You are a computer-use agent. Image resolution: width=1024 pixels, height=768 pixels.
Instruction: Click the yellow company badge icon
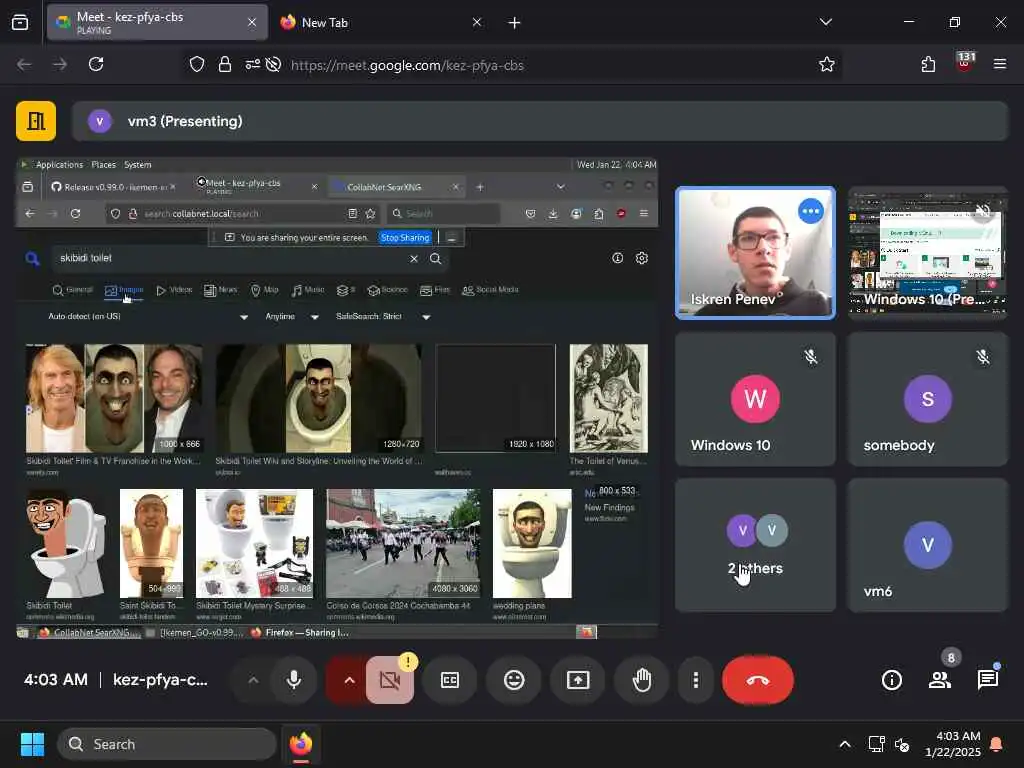pos(36,121)
